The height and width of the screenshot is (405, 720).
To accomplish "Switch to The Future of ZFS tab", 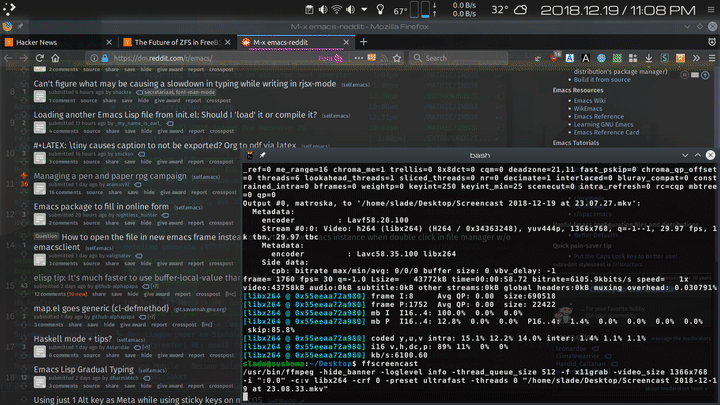I will [x=177, y=42].
